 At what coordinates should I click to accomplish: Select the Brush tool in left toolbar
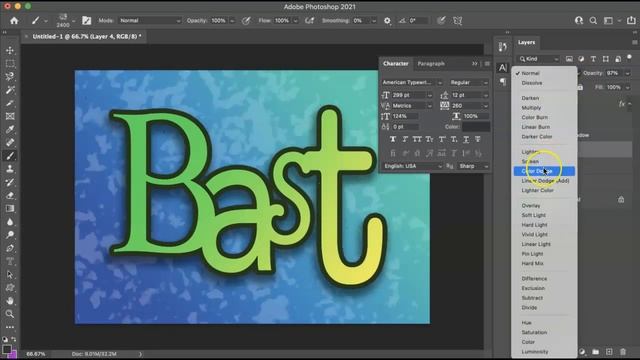coord(10,156)
